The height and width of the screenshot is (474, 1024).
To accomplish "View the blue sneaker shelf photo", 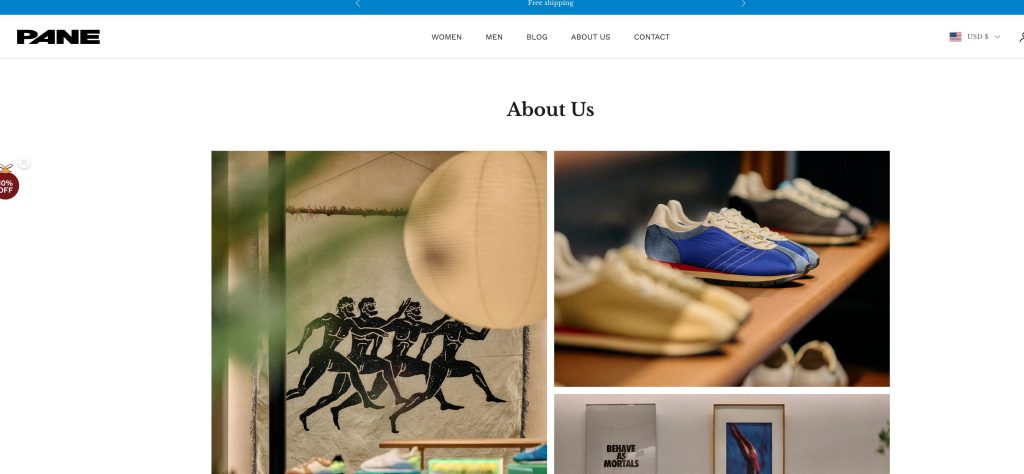I will click(722, 269).
